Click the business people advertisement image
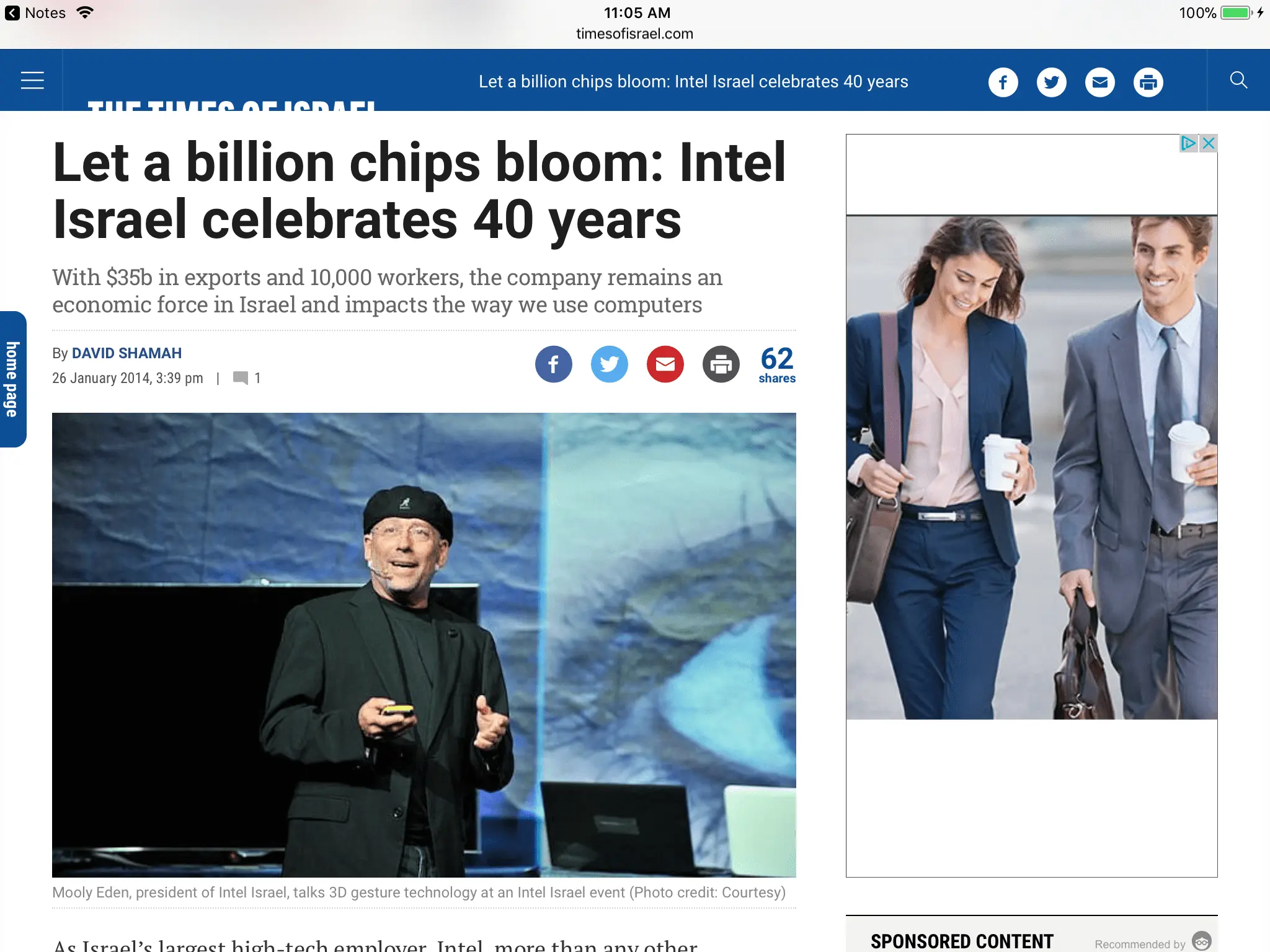Viewport: 1270px width, 952px height. (x=1031, y=467)
